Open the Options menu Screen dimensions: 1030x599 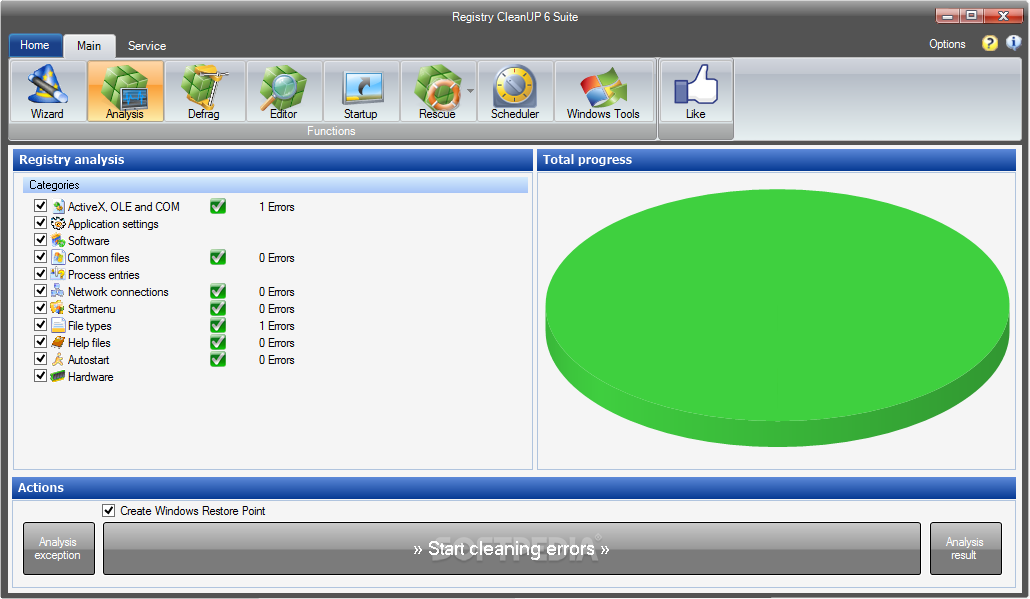[947, 44]
